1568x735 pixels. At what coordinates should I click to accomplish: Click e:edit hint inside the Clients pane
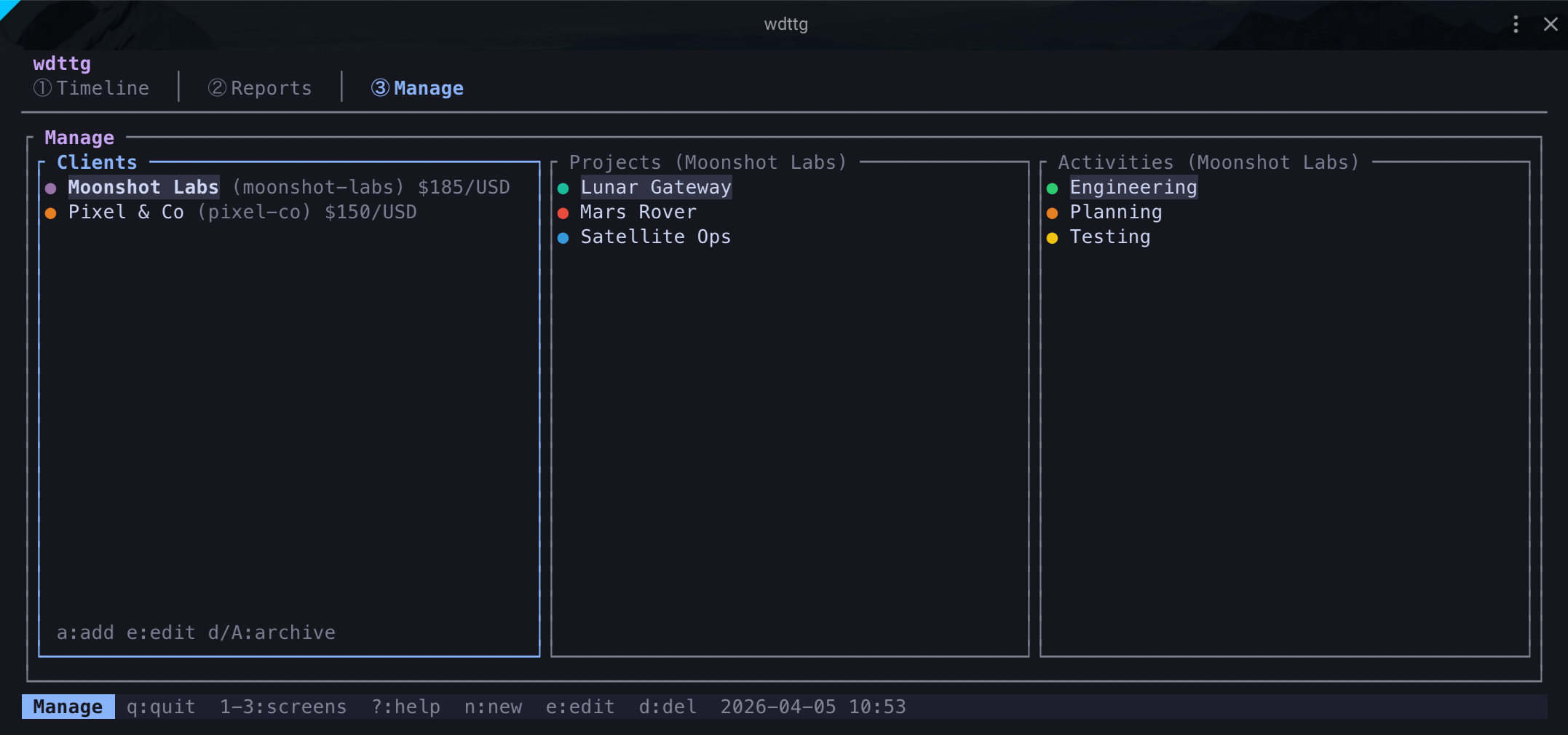161,632
